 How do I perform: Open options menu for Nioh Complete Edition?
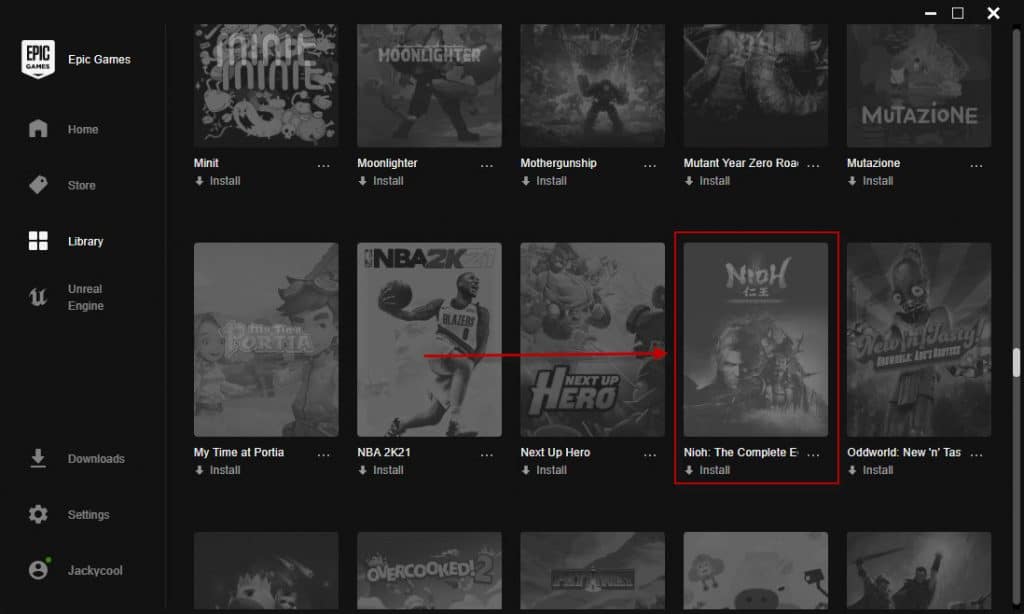(x=813, y=455)
